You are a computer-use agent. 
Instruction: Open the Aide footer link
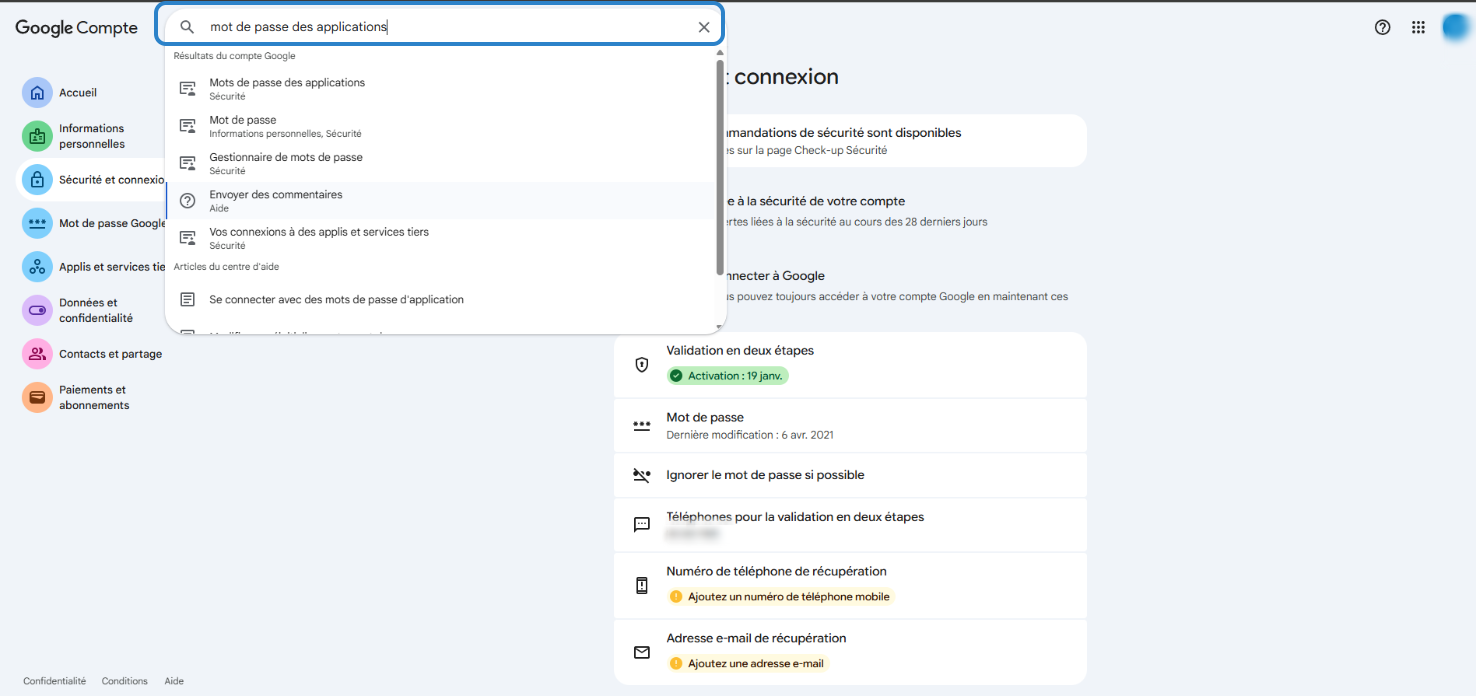[x=174, y=681]
